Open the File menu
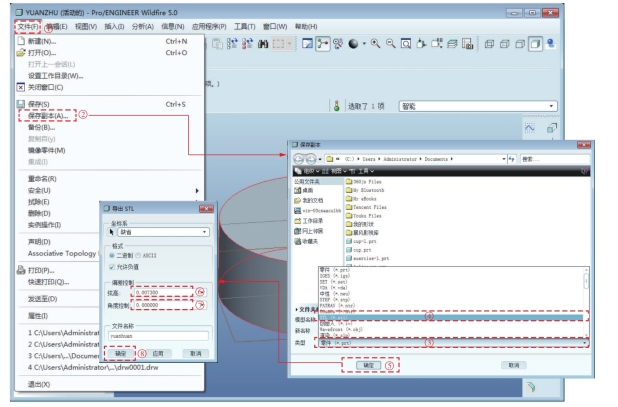This screenshot has height=407, width=618. pos(28,26)
